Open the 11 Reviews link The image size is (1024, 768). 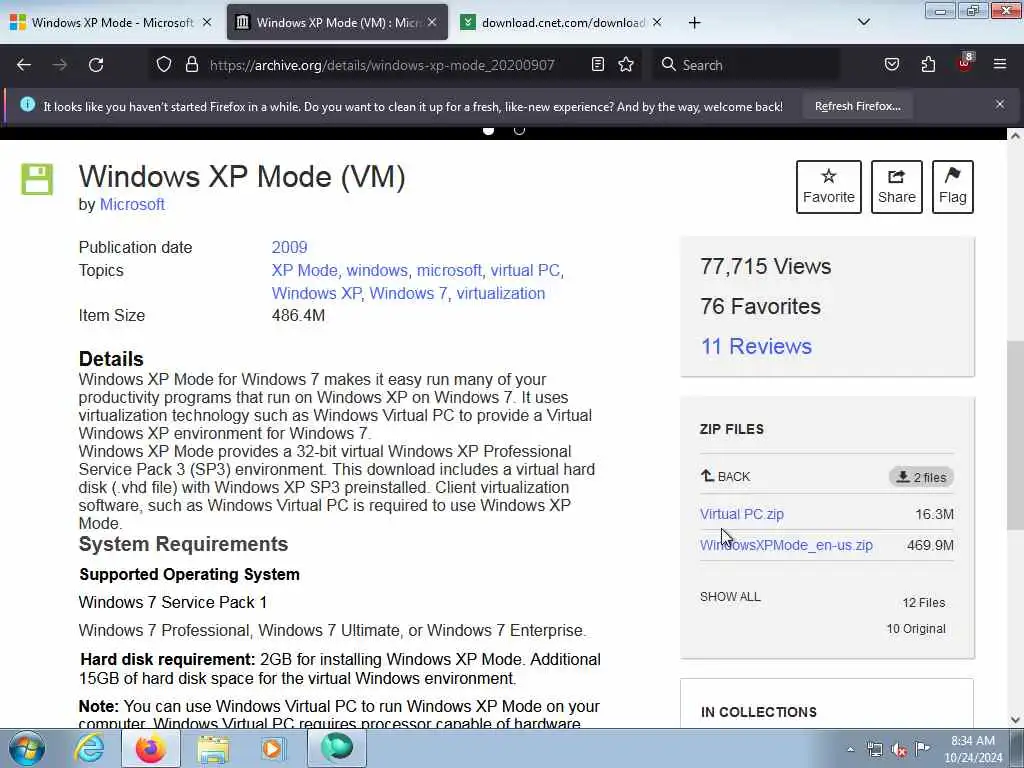(x=756, y=346)
